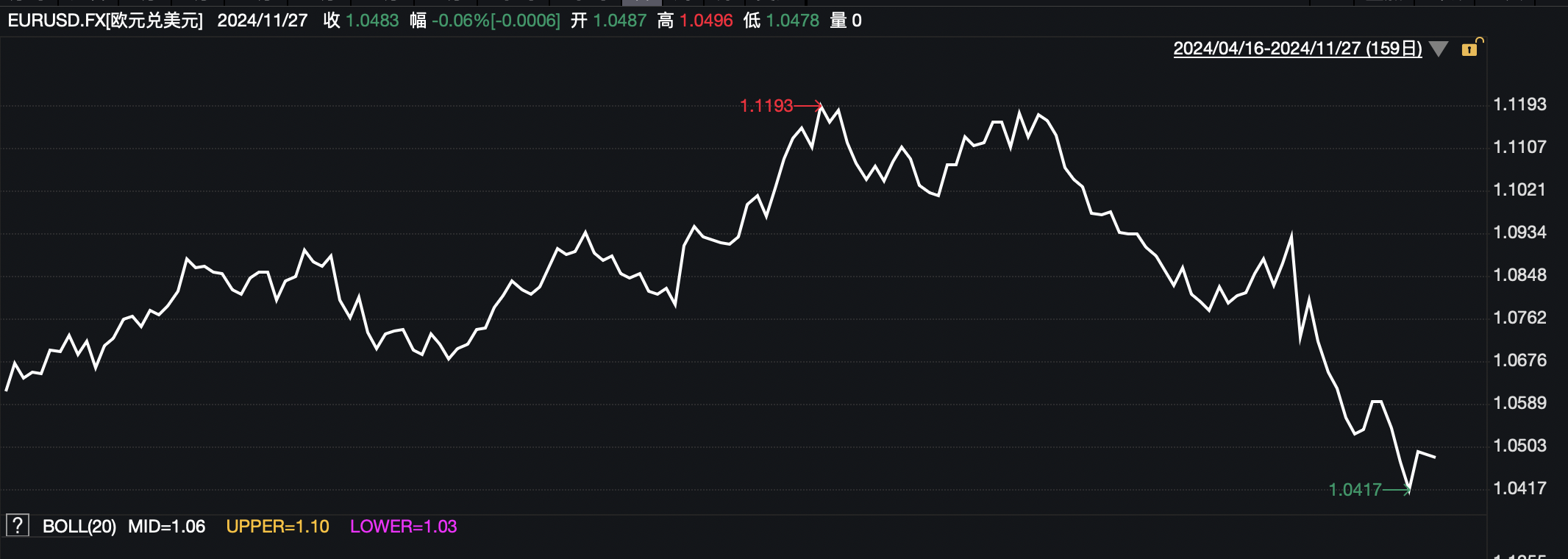Click the MID=1.06 indicator value

(x=167, y=526)
